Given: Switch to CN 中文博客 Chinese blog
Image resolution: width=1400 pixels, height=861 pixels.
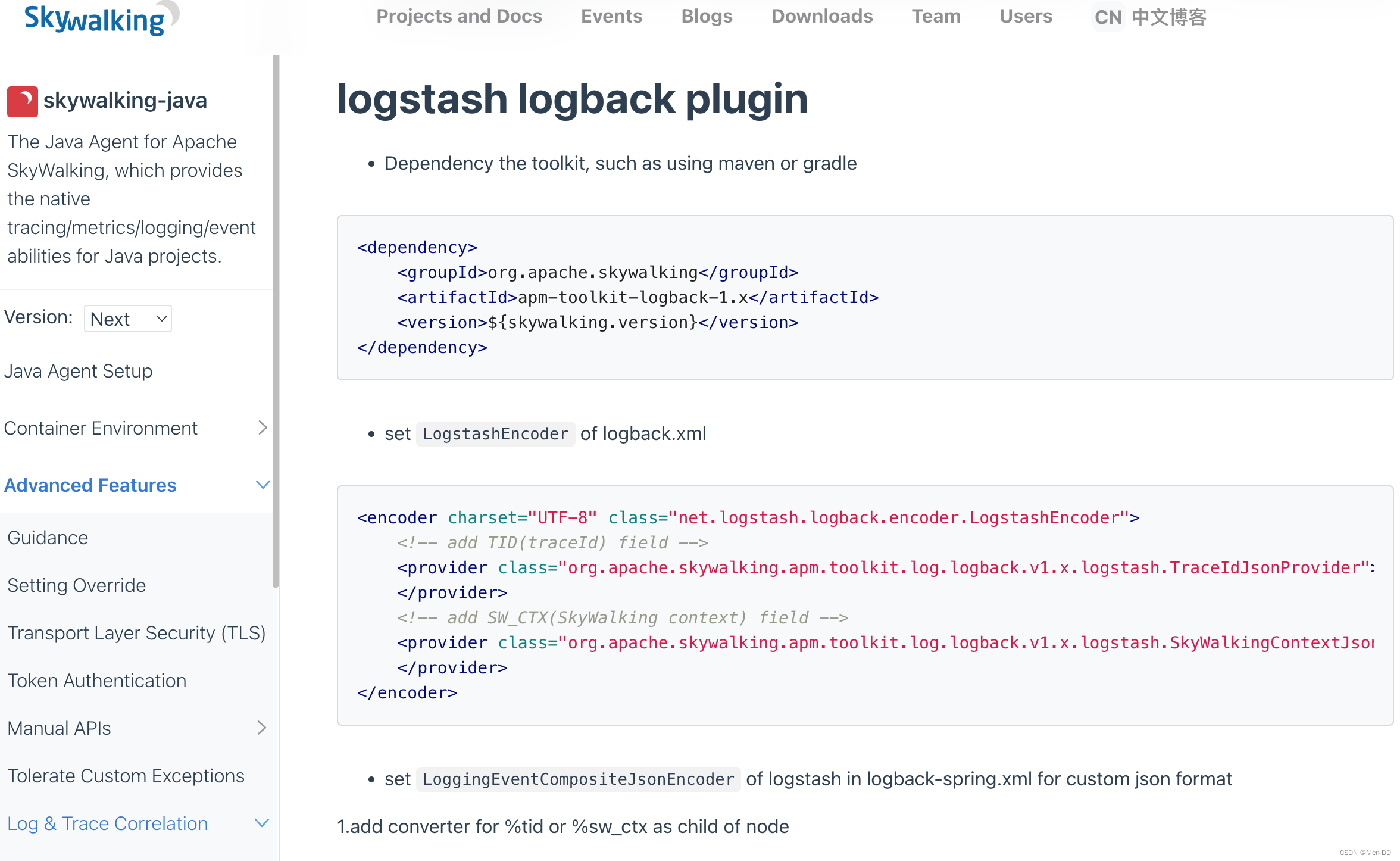Looking at the screenshot, I should pos(1150,17).
